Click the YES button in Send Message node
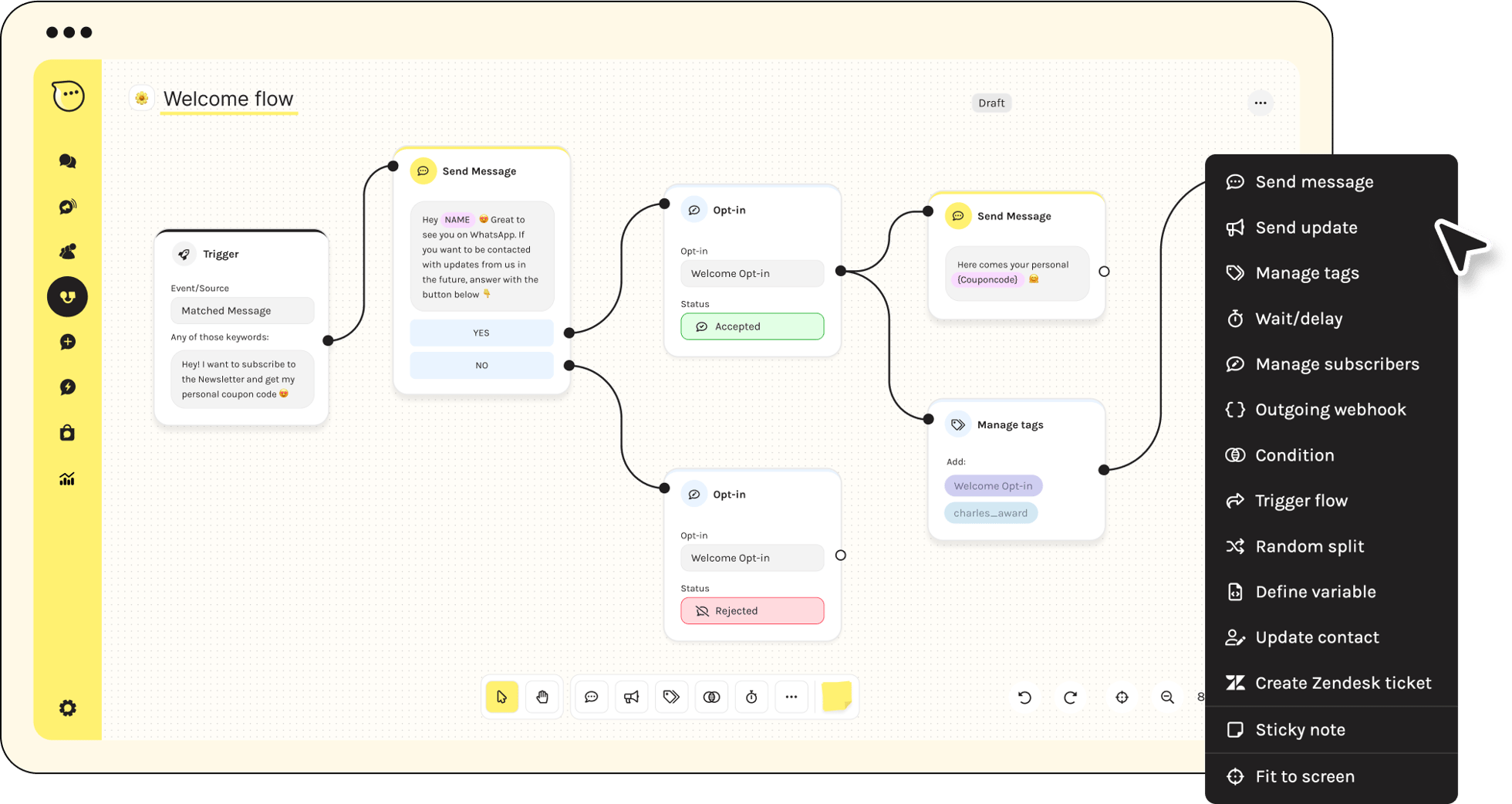1512x804 pixels. 481,333
